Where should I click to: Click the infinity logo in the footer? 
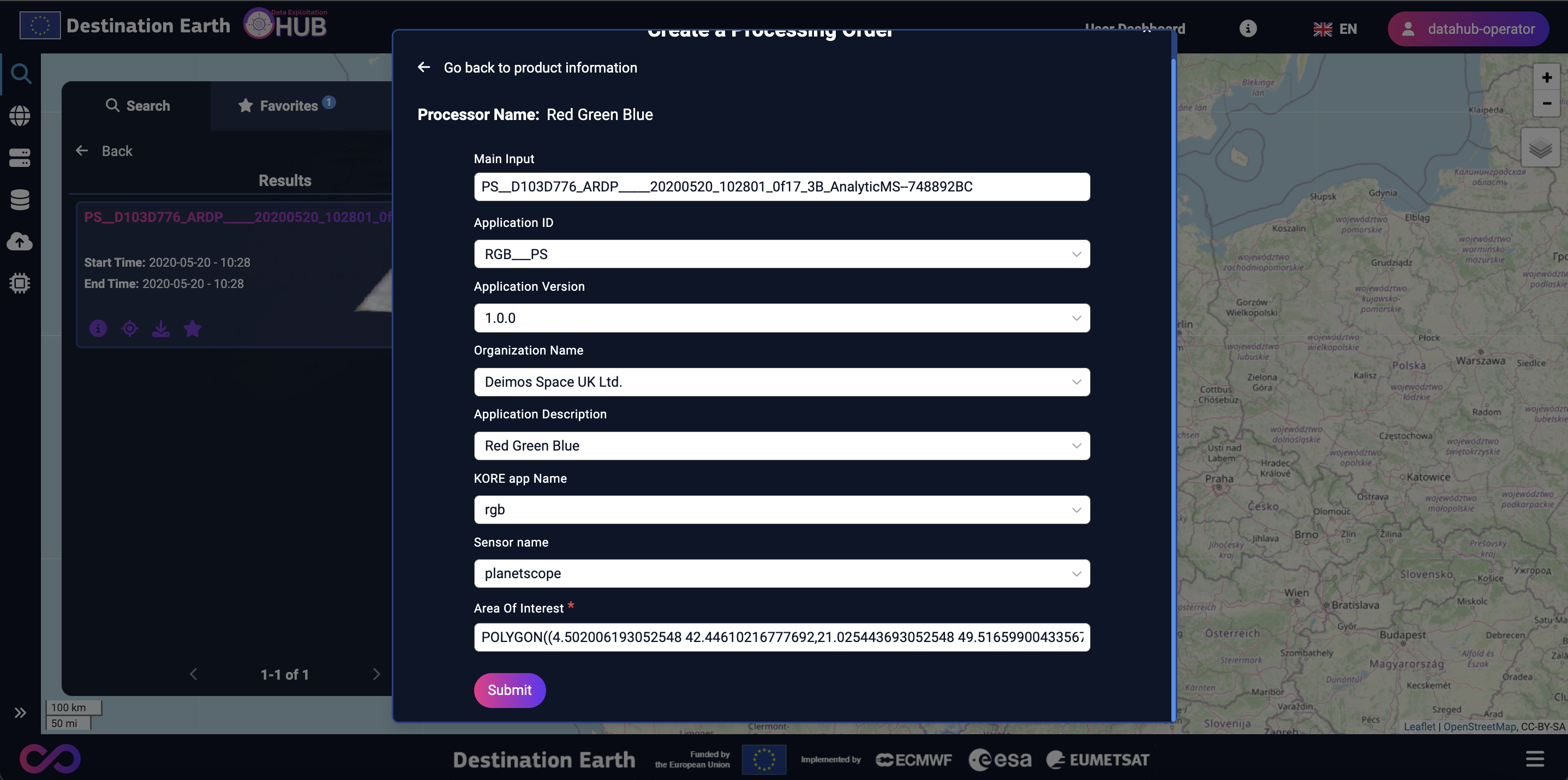pos(50,759)
